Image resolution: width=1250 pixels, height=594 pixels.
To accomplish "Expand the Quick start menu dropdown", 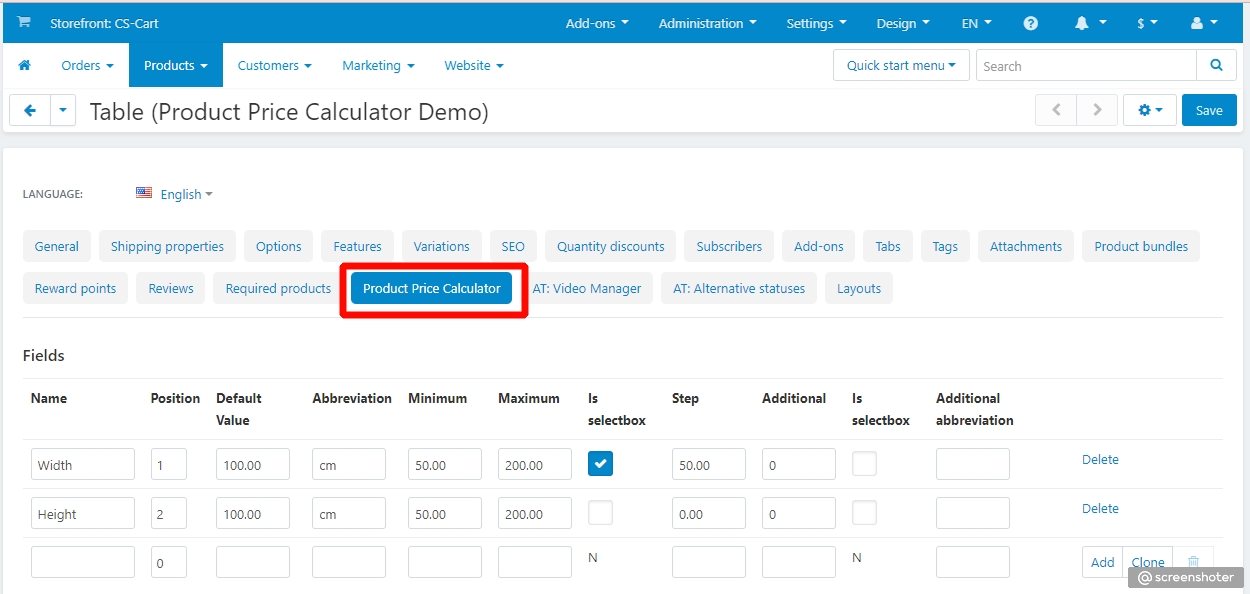I will (x=900, y=66).
